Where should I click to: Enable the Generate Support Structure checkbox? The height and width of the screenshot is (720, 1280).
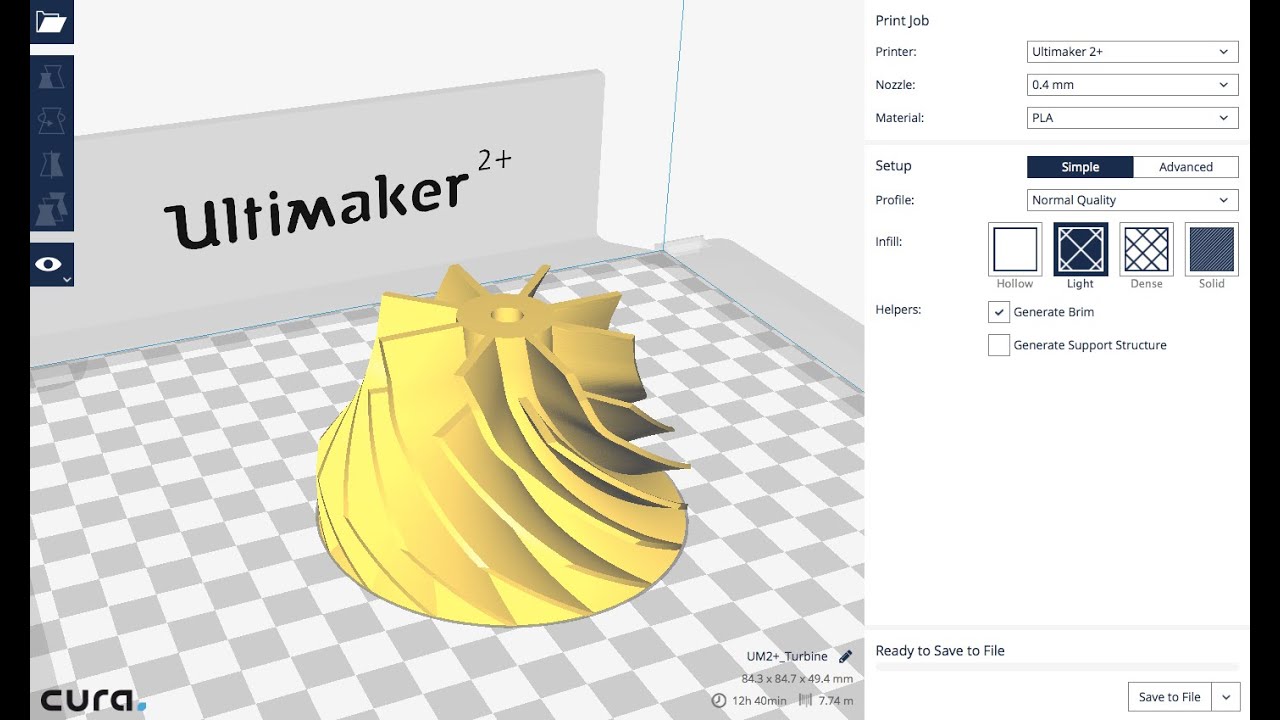(x=998, y=345)
